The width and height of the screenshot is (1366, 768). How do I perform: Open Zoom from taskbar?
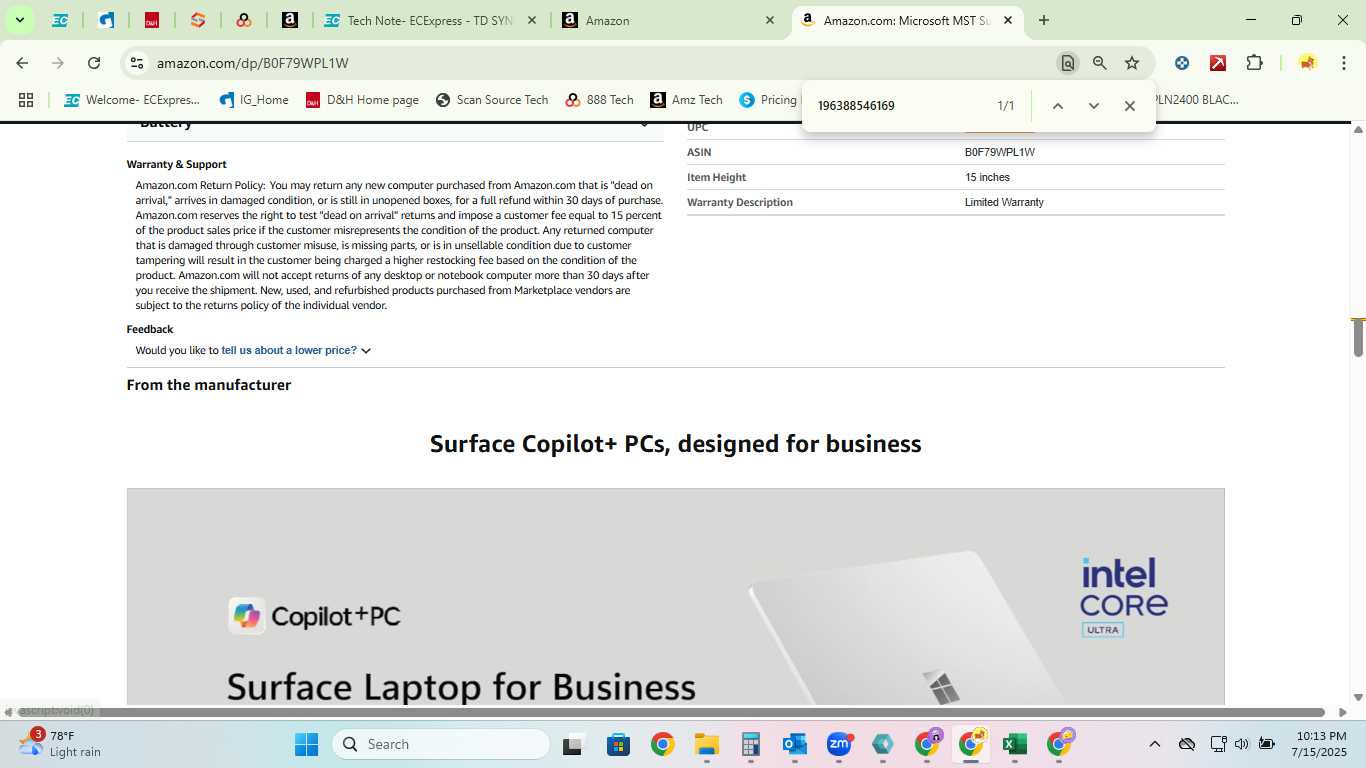(839, 744)
